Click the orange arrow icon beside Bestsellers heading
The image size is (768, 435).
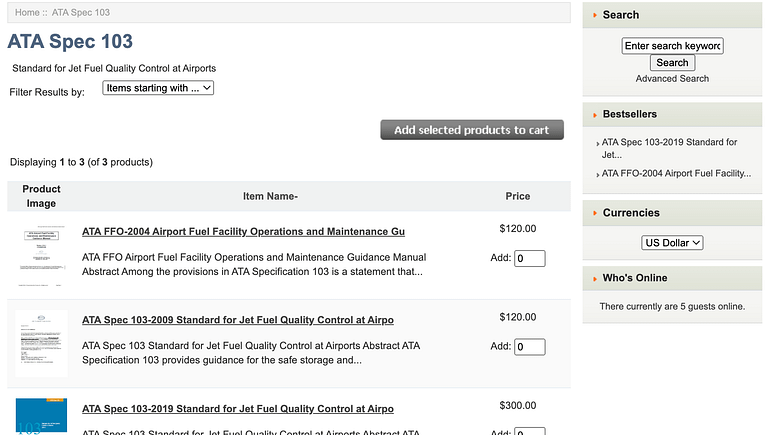click(595, 114)
